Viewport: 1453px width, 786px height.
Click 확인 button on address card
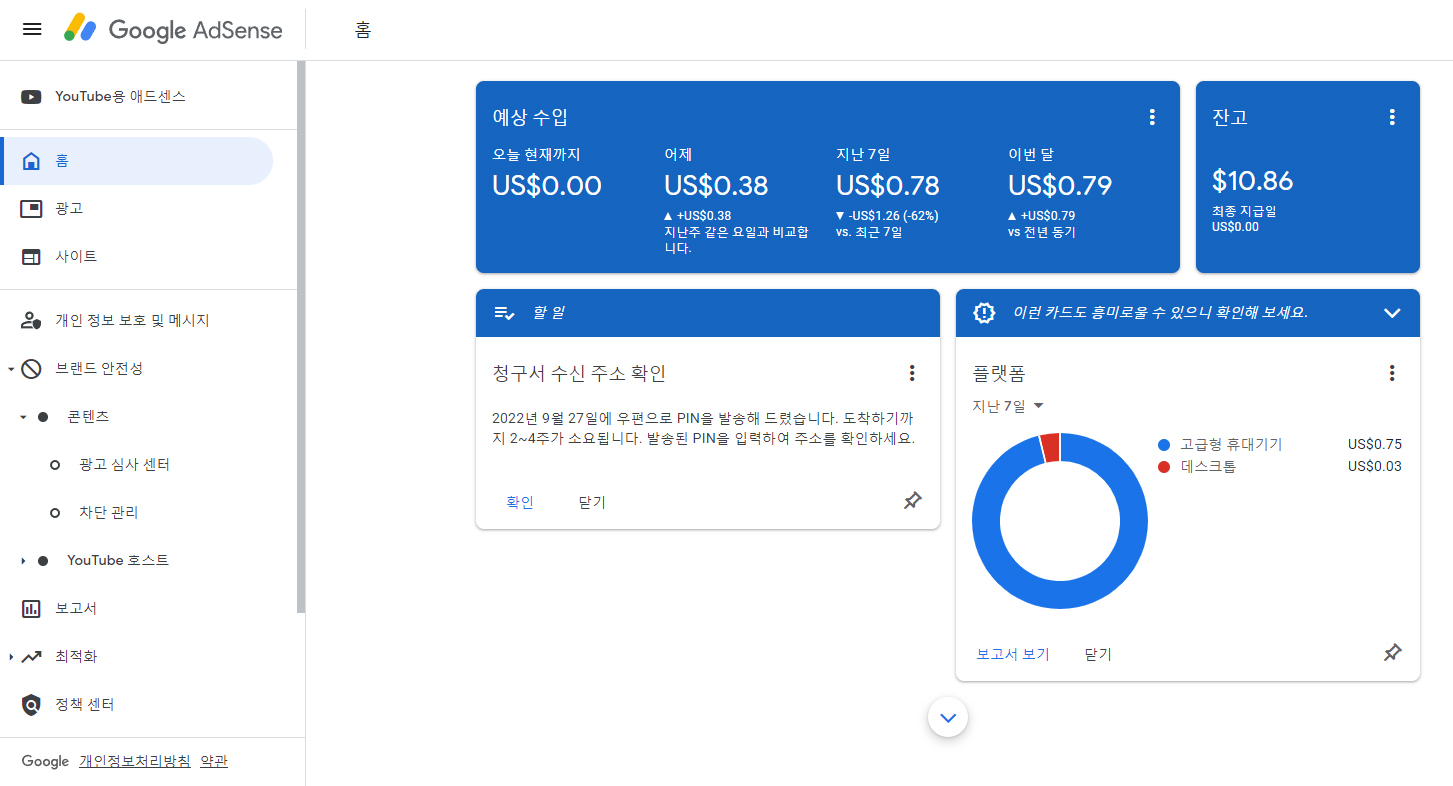(520, 502)
